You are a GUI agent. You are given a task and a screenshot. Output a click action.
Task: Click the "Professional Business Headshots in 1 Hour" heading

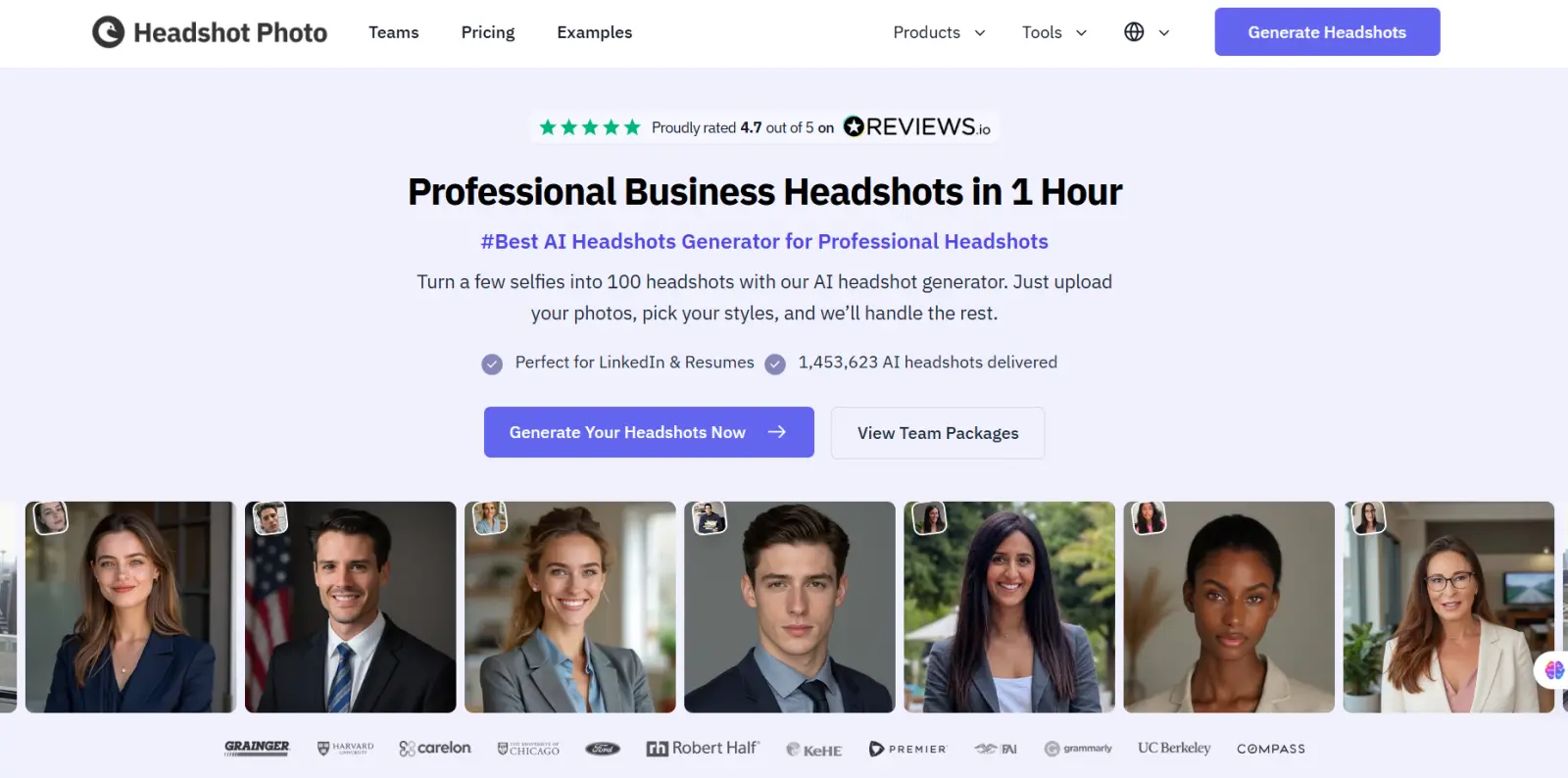pyautogui.click(x=764, y=192)
